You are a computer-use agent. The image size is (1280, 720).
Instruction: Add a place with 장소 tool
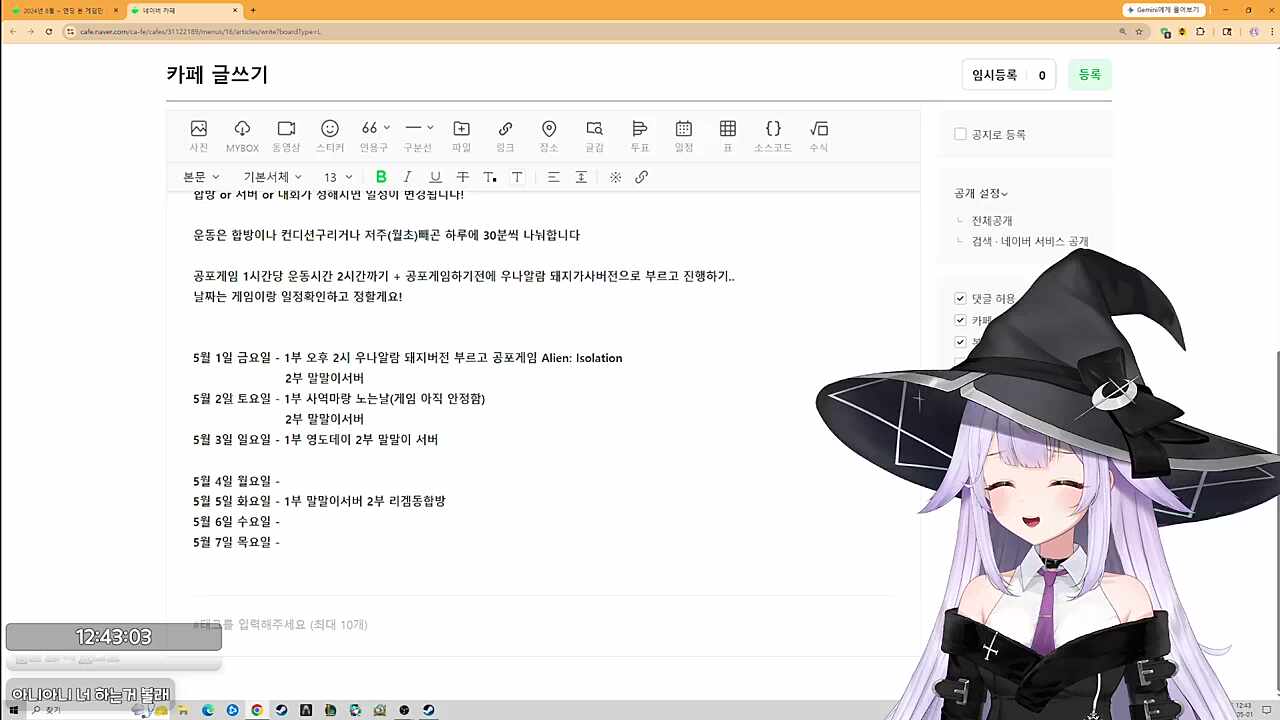coord(549,136)
